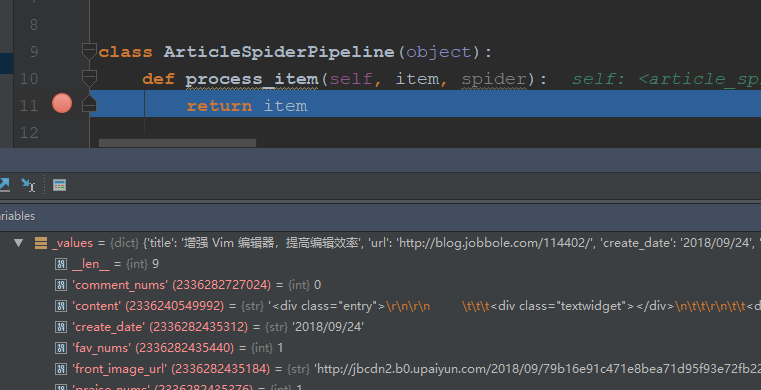Click the 'object' base class text
761x390 pixels.
(438, 52)
